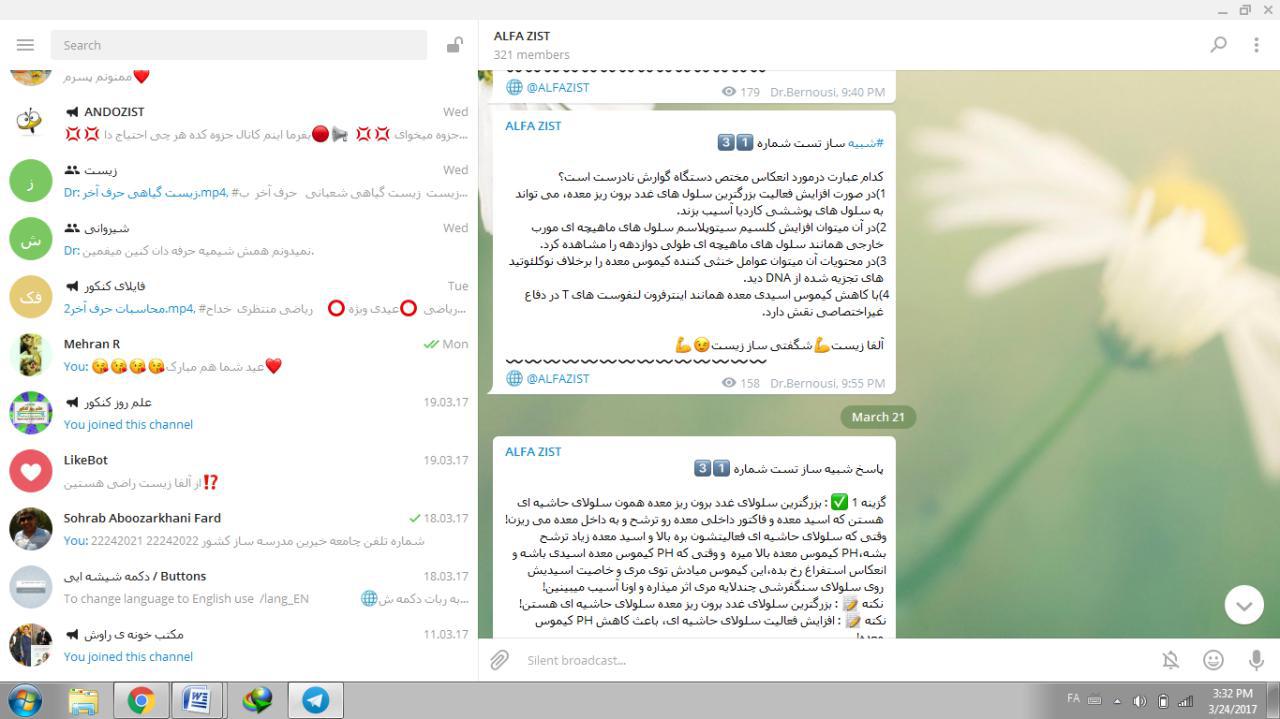1280x719 pixels.
Task: Open Google Chrome from the taskbar
Action: point(141,701)
